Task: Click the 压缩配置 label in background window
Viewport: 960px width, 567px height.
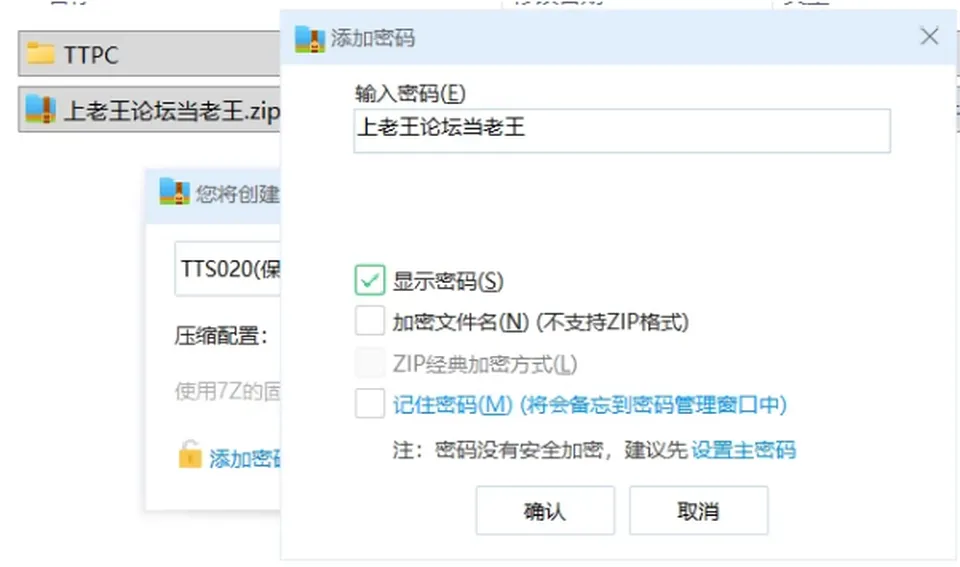Action: (x=221, y=336)
